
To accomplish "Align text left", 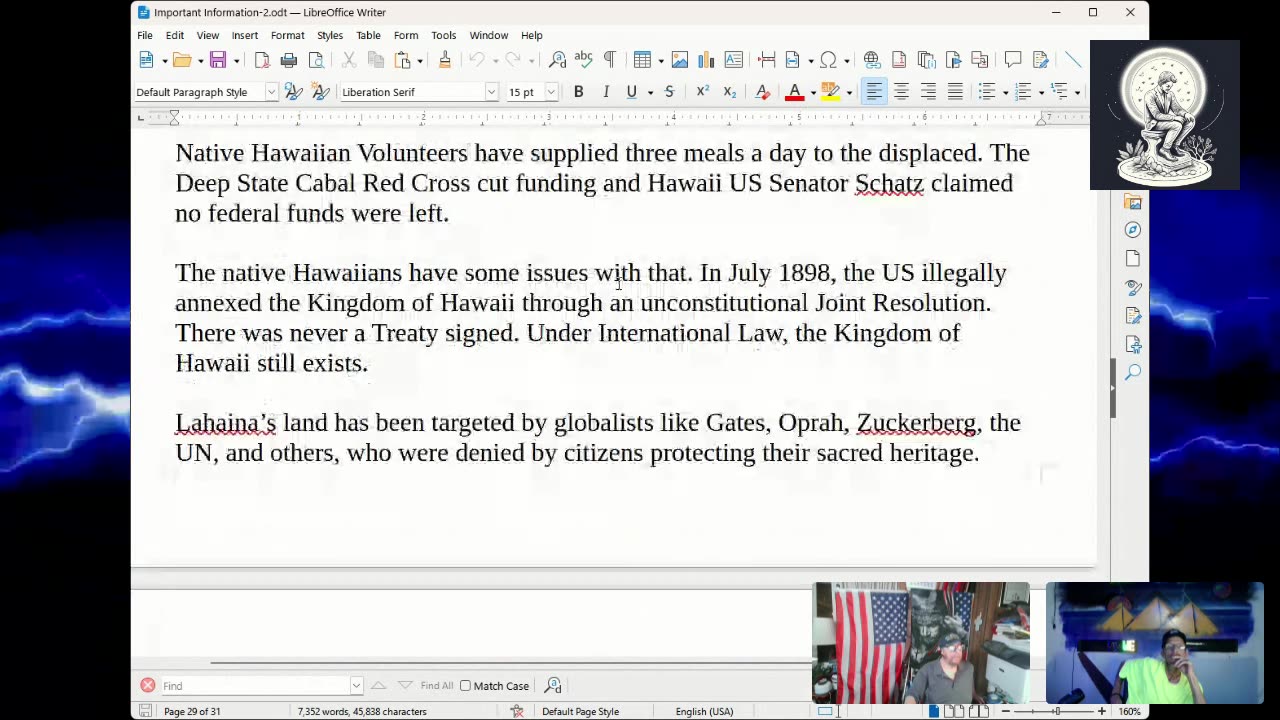I will tap(874, 92).
